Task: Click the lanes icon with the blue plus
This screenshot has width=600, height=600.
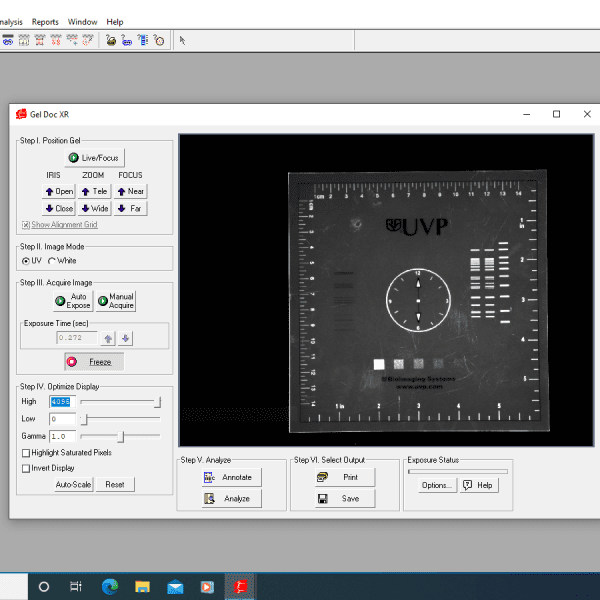Action: 72,40
